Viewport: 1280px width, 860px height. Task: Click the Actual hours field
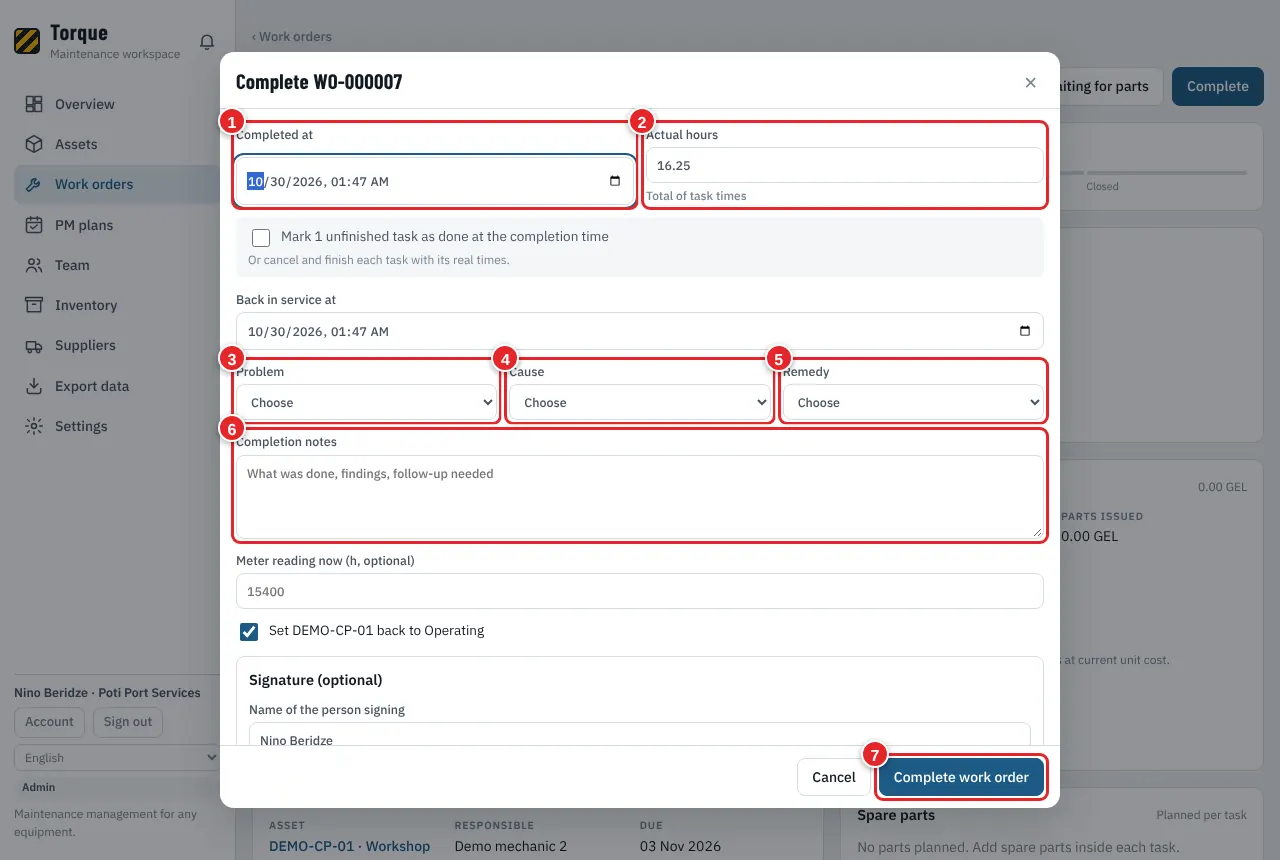click(x=844, y=165)
